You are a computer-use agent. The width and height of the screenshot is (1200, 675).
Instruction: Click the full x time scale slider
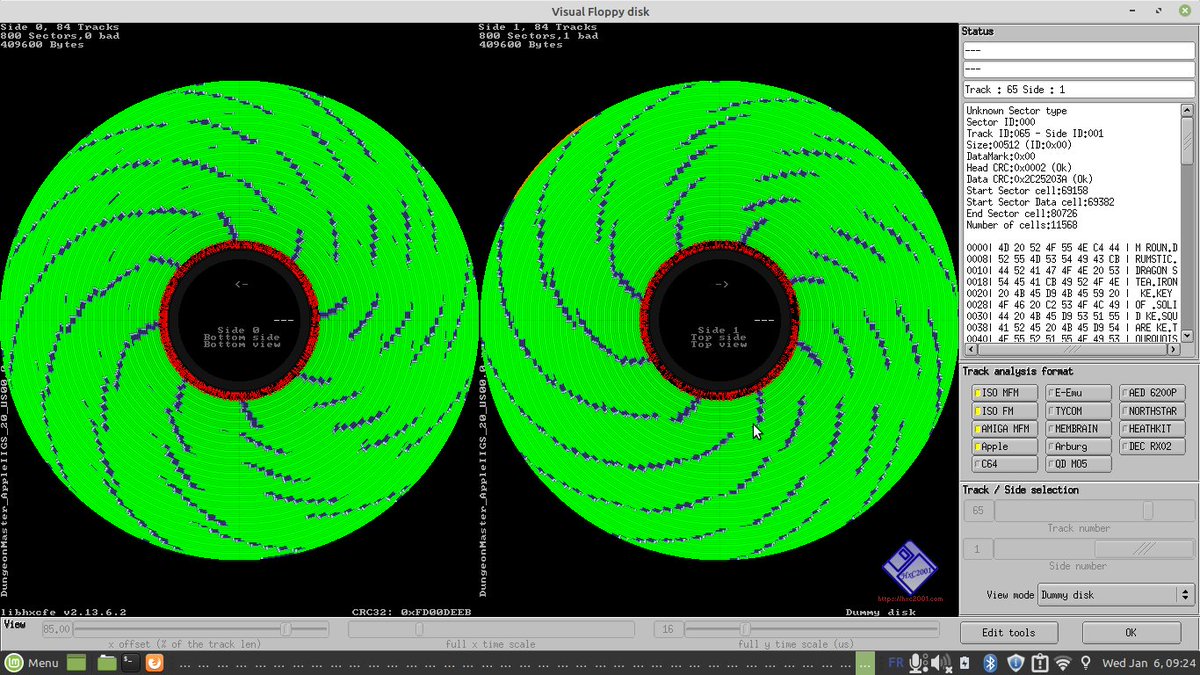(x=490, y=629)
